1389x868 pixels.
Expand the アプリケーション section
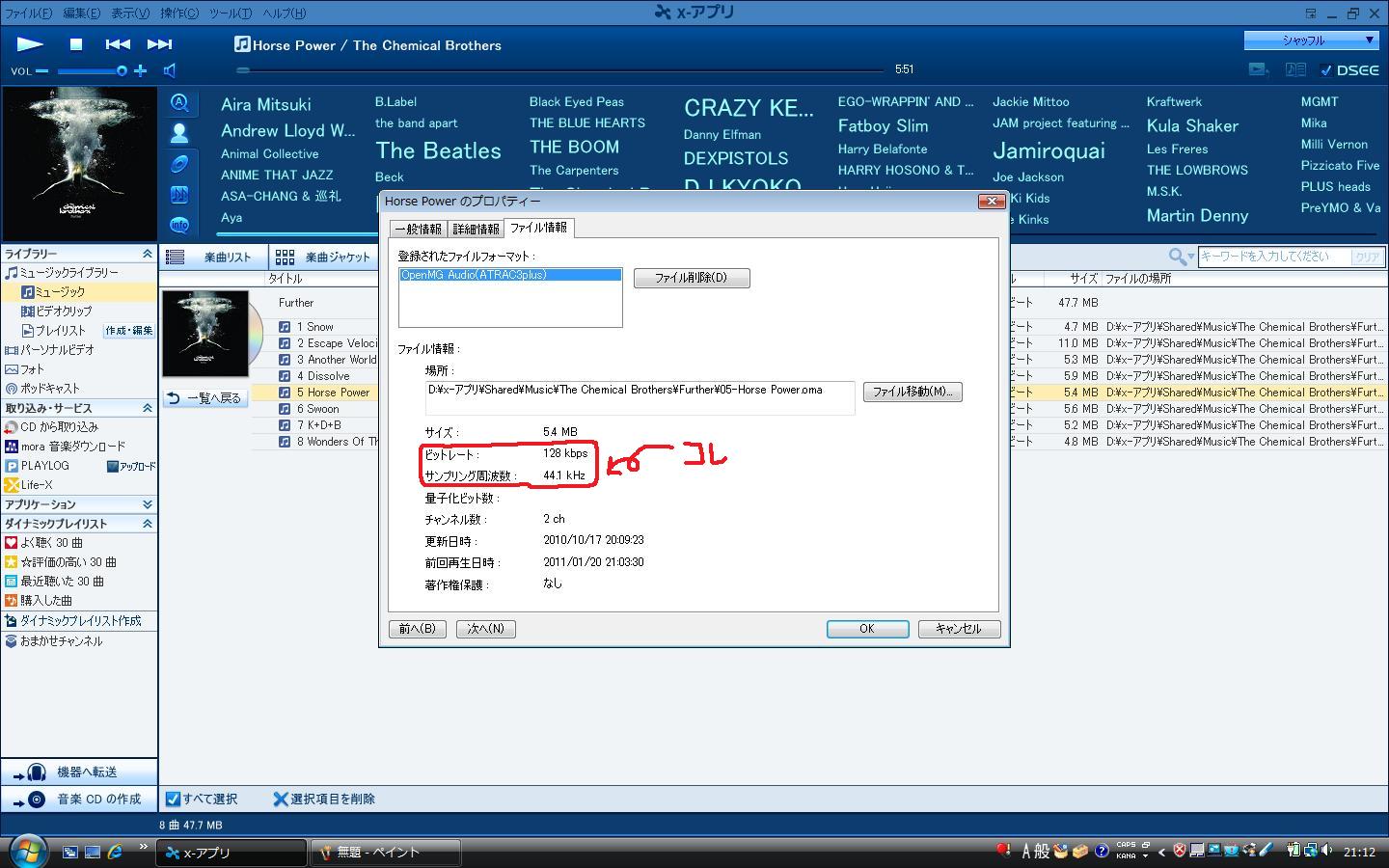click(148, 504)
